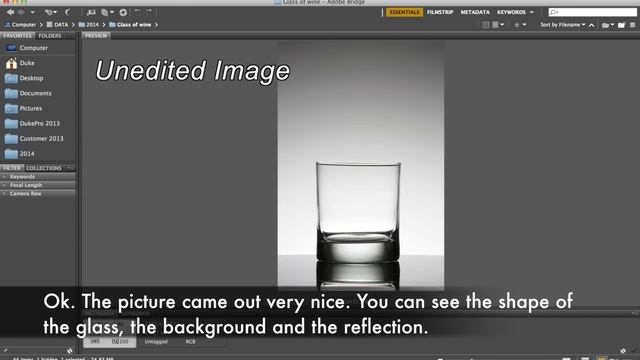Open the Sort by Filename dropdown
640x360 pixels.
tap(562, 25)
